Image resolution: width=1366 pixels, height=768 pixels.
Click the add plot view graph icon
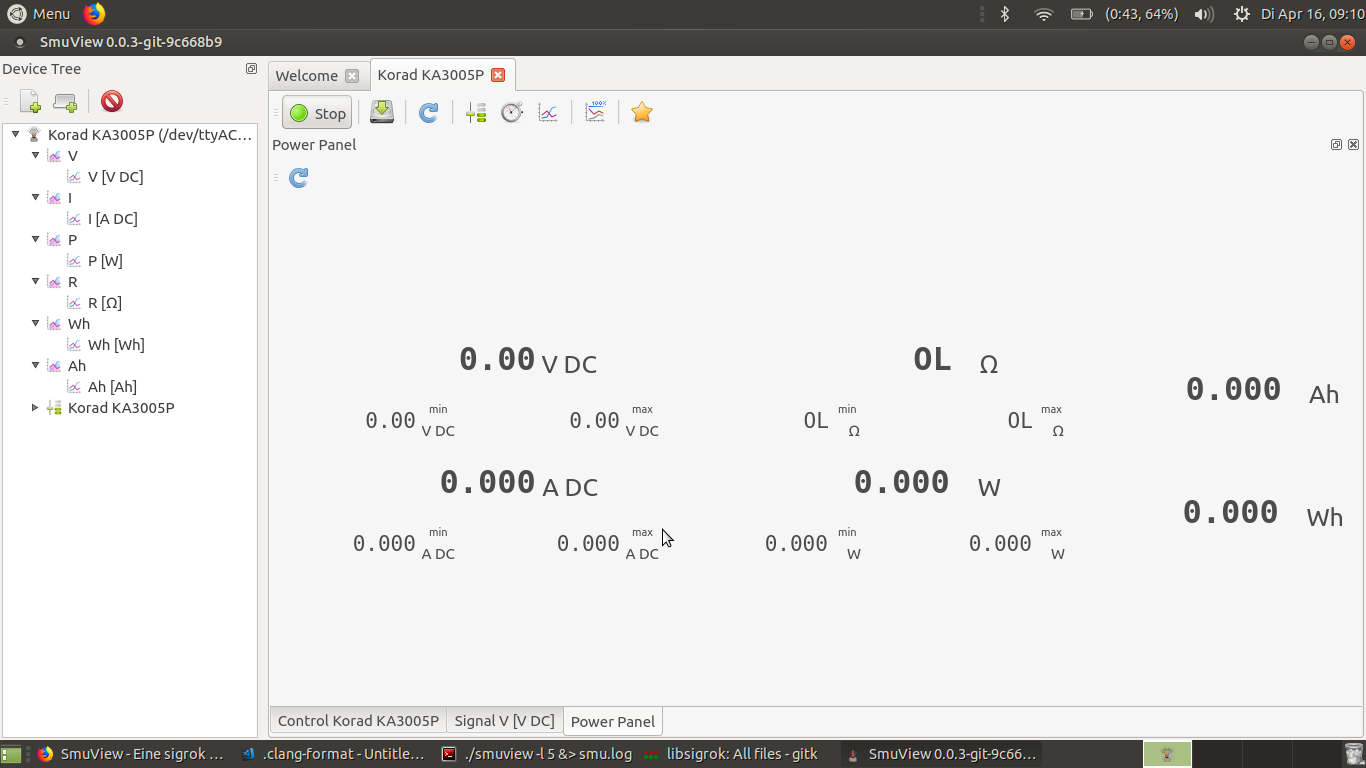548,113
